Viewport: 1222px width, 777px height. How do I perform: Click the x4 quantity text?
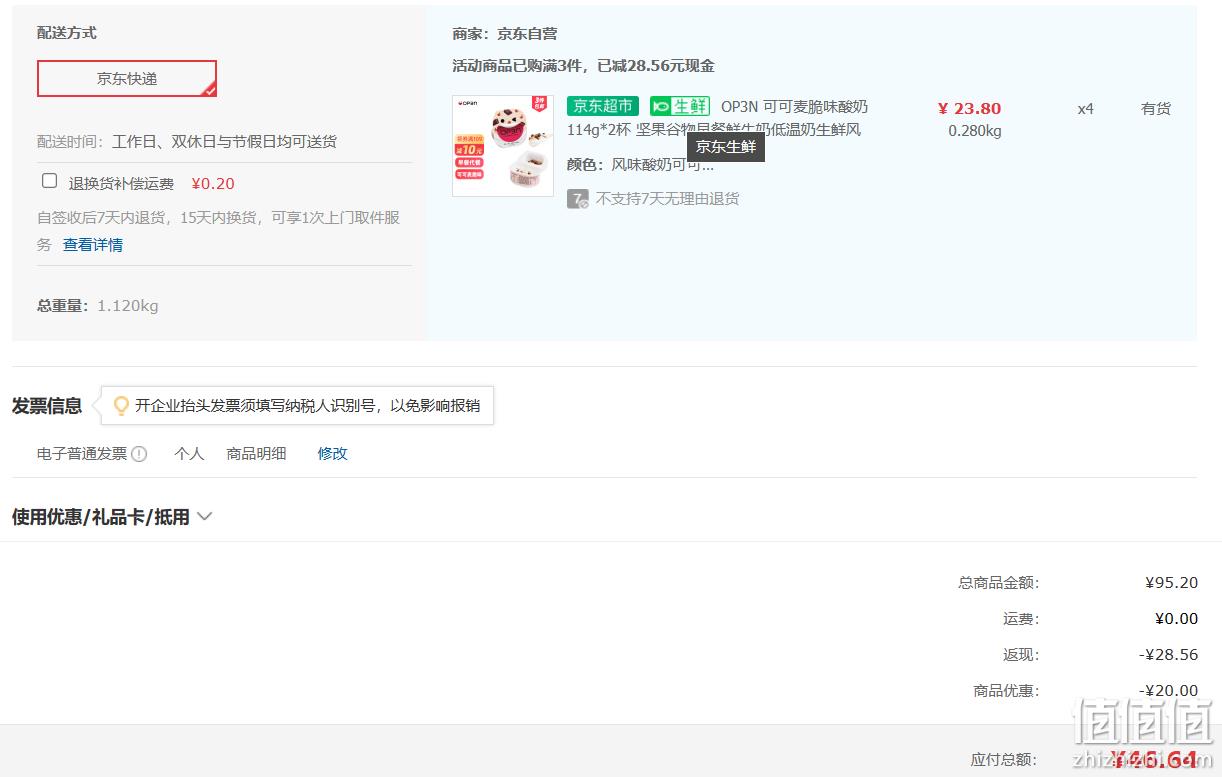click(x=1085, y=109)
